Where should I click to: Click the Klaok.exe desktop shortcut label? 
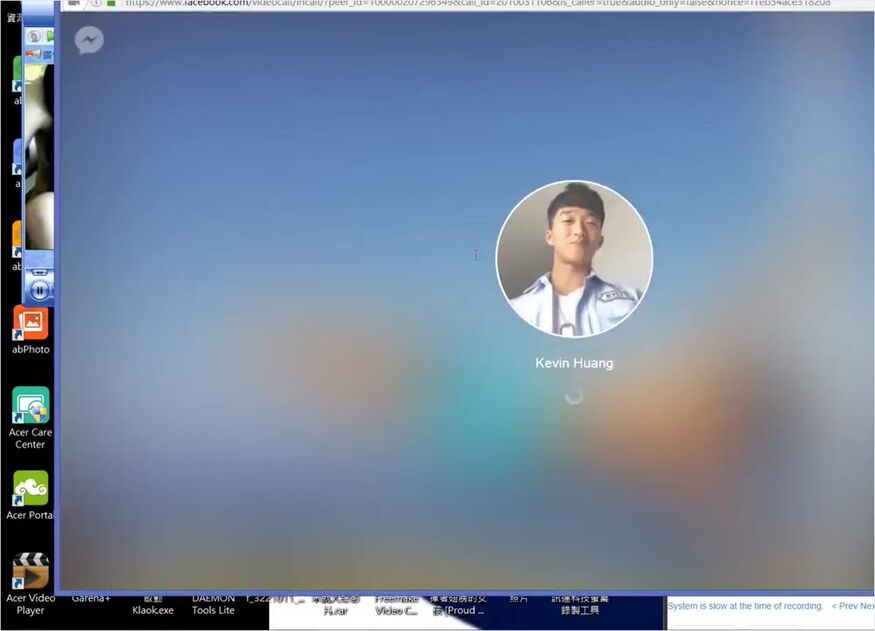153,605
